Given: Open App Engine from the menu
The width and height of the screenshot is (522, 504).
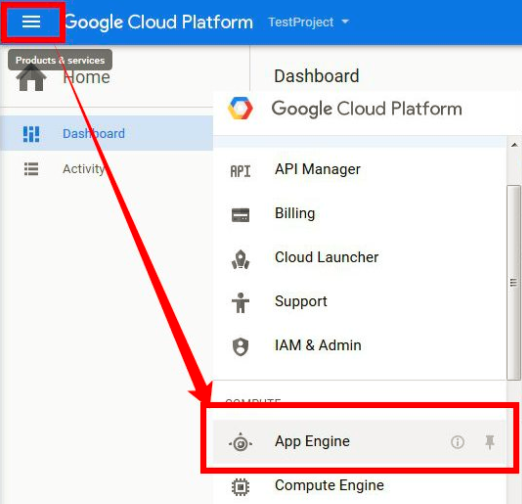Looking at the screenshot, I should [x=359, y=442].
